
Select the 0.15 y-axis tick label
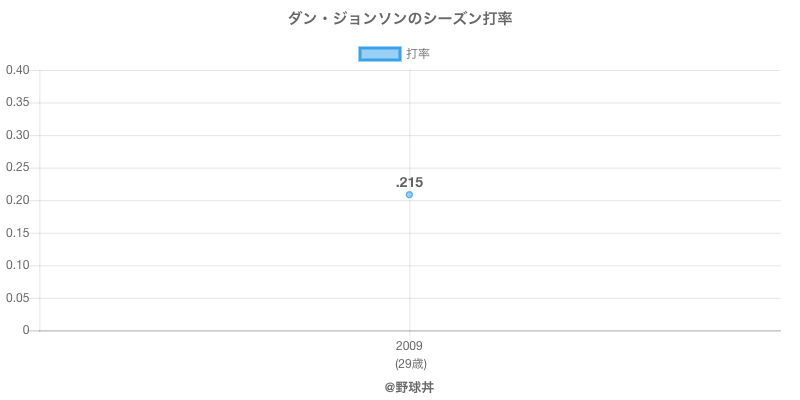(17, 233)
